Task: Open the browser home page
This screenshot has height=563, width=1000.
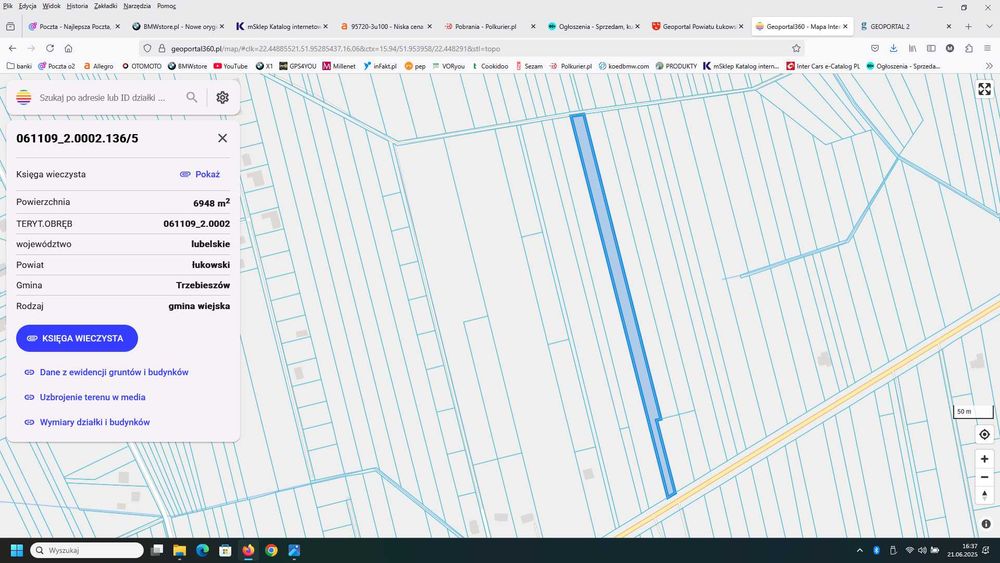Action: (68, 48)
